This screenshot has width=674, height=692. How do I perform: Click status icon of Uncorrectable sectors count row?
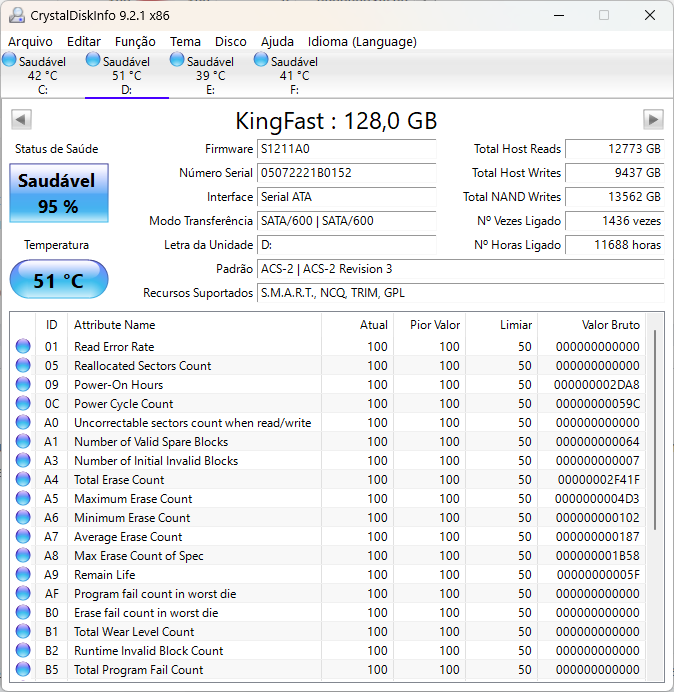(23, 422)
